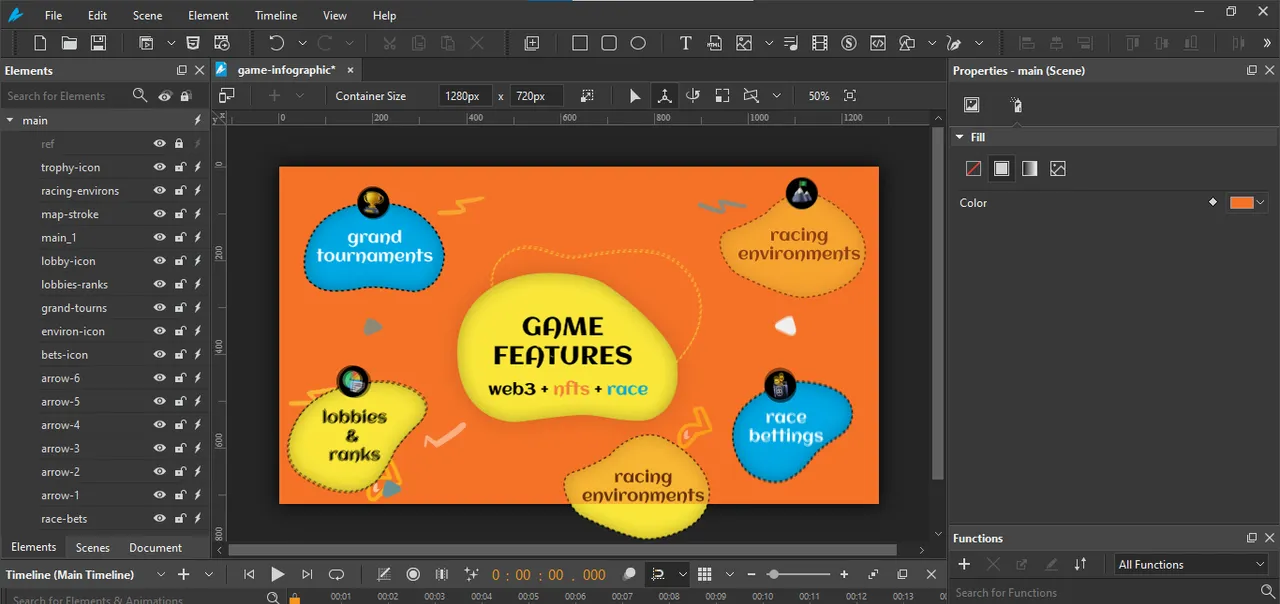Choose the Selection arrow tool

[635, 96]
